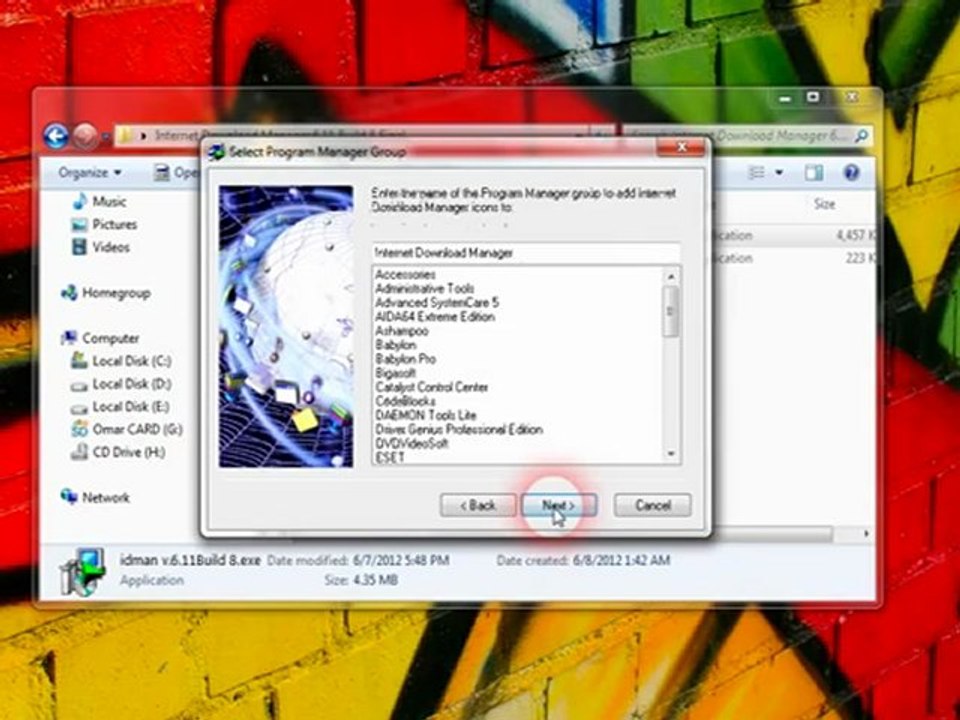Select Catalyst Control Center group
The width and height of the screenshot is (960, 720).
(432, 387)
